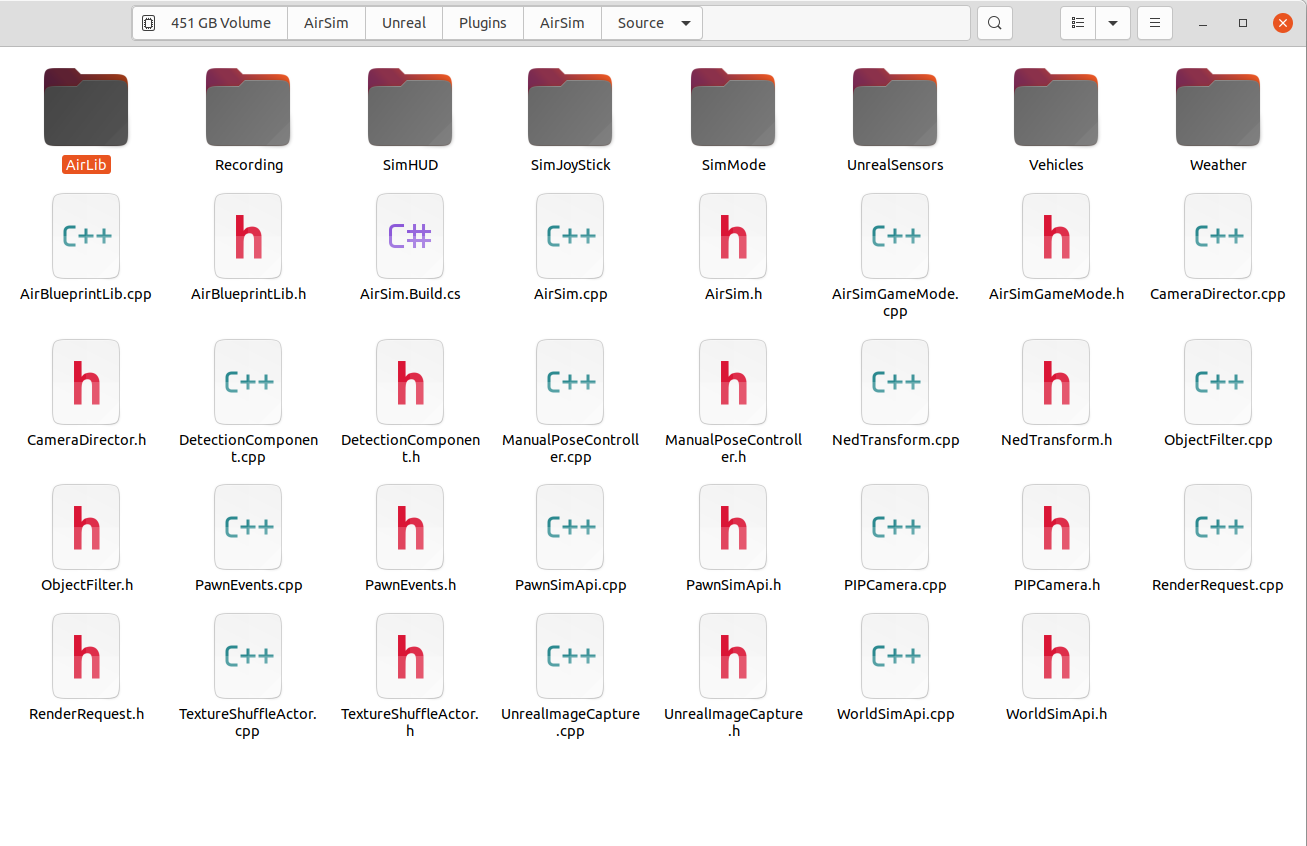
Task: Click the PawnSimApi.h file name
Action: [733, 585]
